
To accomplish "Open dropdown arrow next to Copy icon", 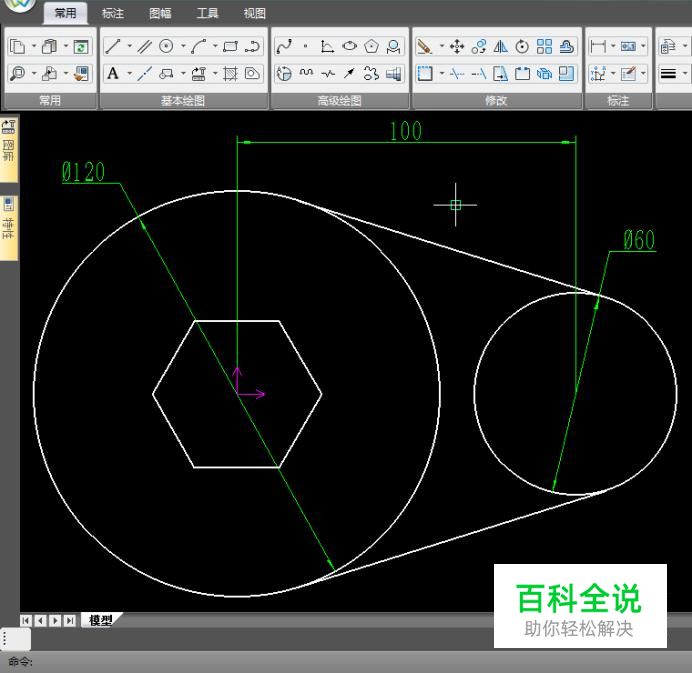I will tap(34, 45).
